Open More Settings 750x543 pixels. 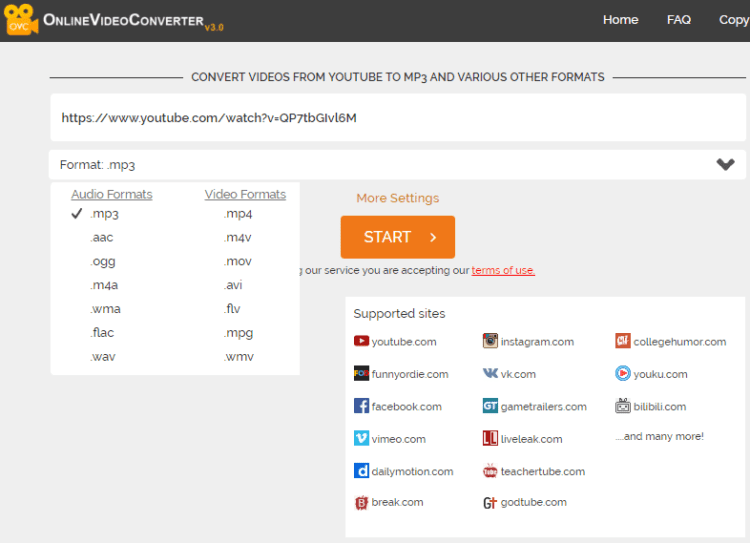coord(397,198)
